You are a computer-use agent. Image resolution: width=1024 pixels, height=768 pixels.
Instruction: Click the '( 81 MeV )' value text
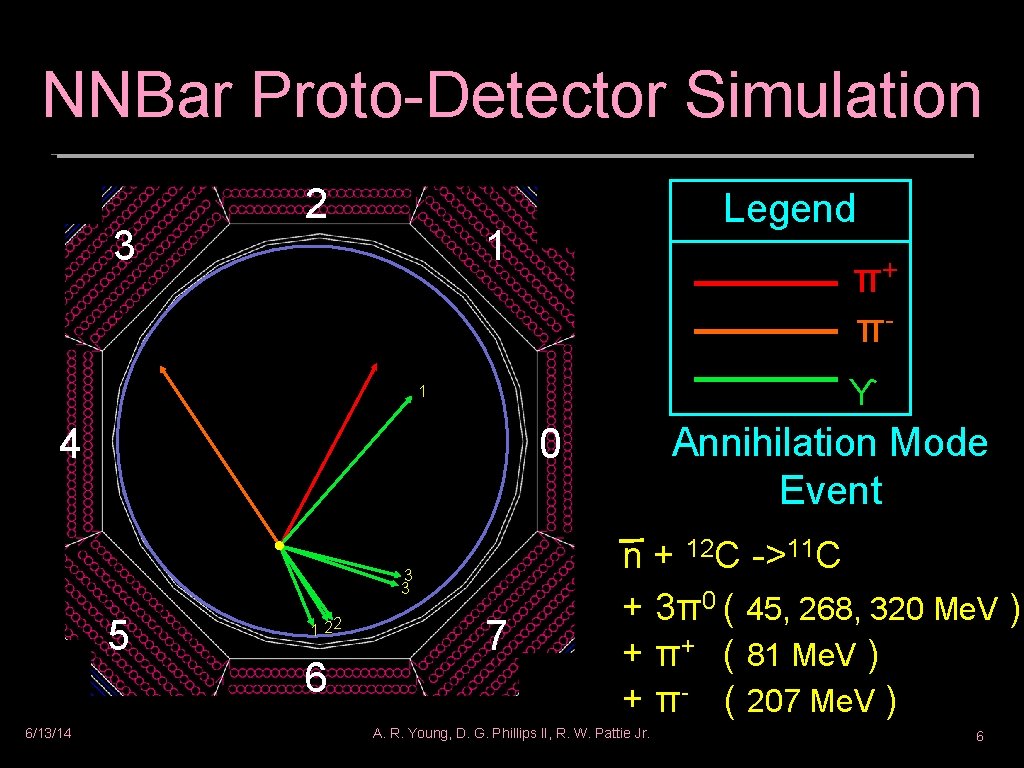801,654
